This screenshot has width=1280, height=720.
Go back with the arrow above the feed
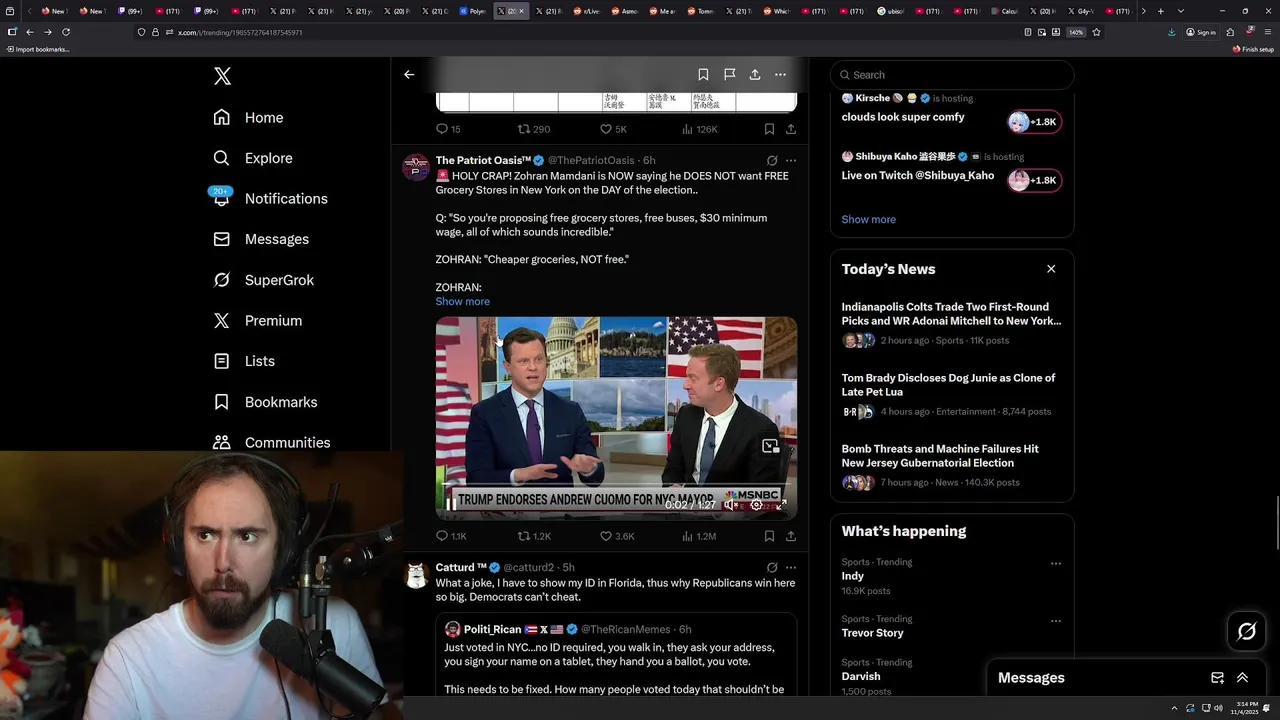(409, 74)
